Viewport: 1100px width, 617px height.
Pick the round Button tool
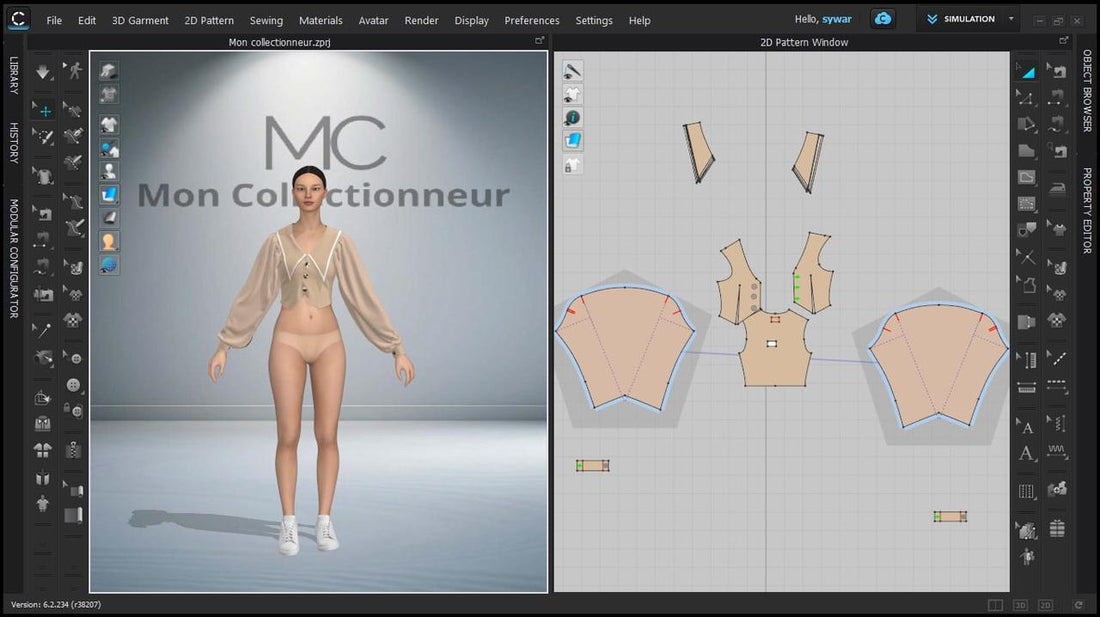click(x=73, y=385)
